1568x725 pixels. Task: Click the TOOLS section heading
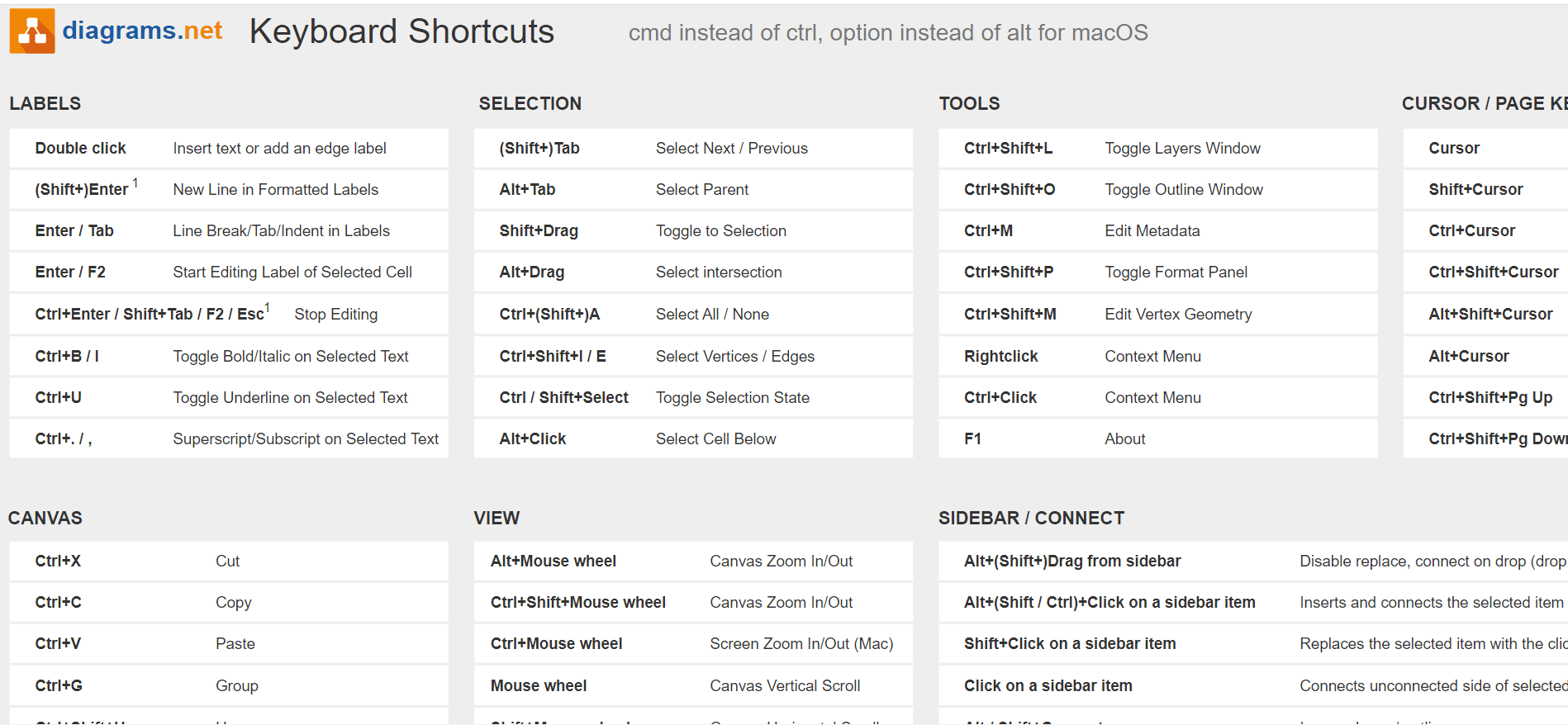click(969, 104)
